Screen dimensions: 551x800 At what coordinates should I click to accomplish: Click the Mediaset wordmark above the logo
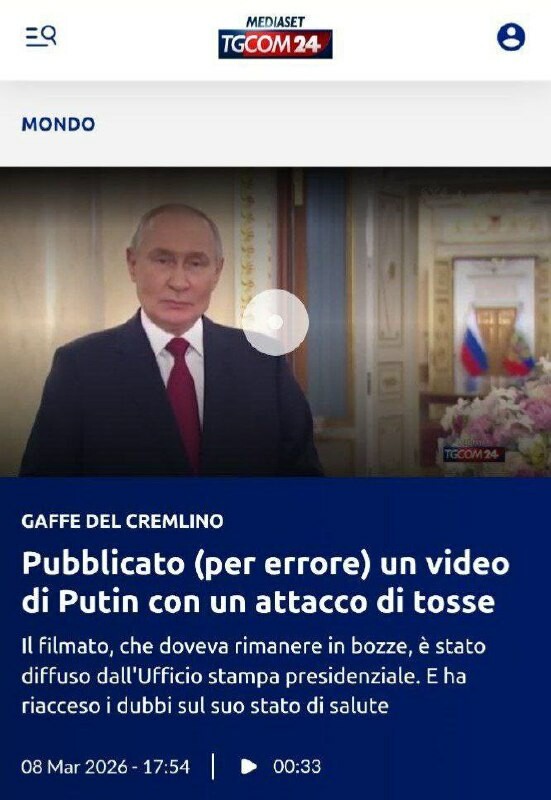coord(275,22)
